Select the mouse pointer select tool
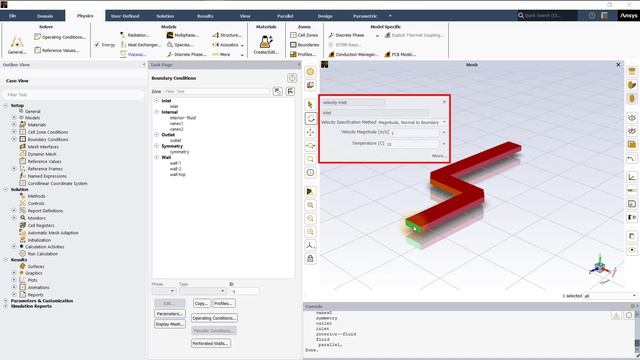 tap(310, 104)
